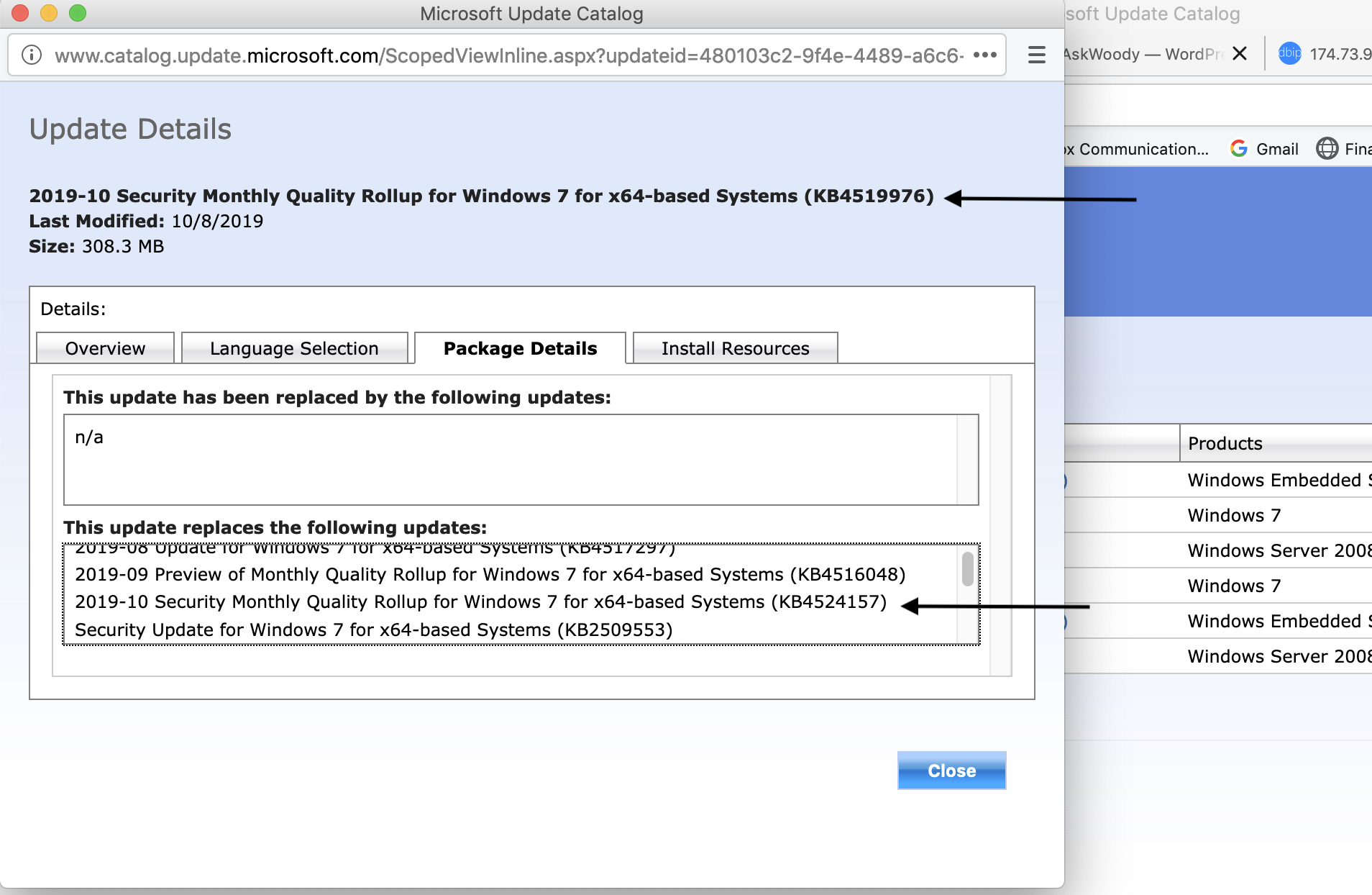Click the dbip favicon on the tab

click(1289, 53)
